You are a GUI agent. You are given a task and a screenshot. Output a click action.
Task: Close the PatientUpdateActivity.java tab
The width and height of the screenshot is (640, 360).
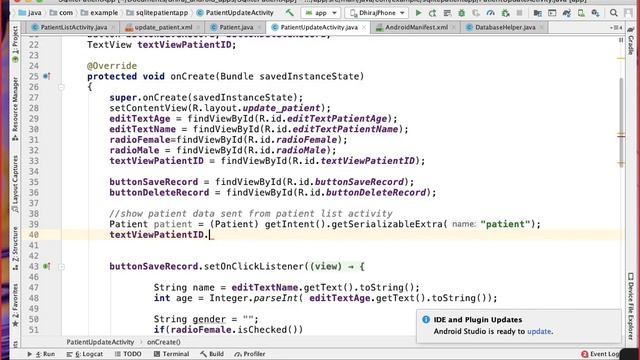[364, 27]
